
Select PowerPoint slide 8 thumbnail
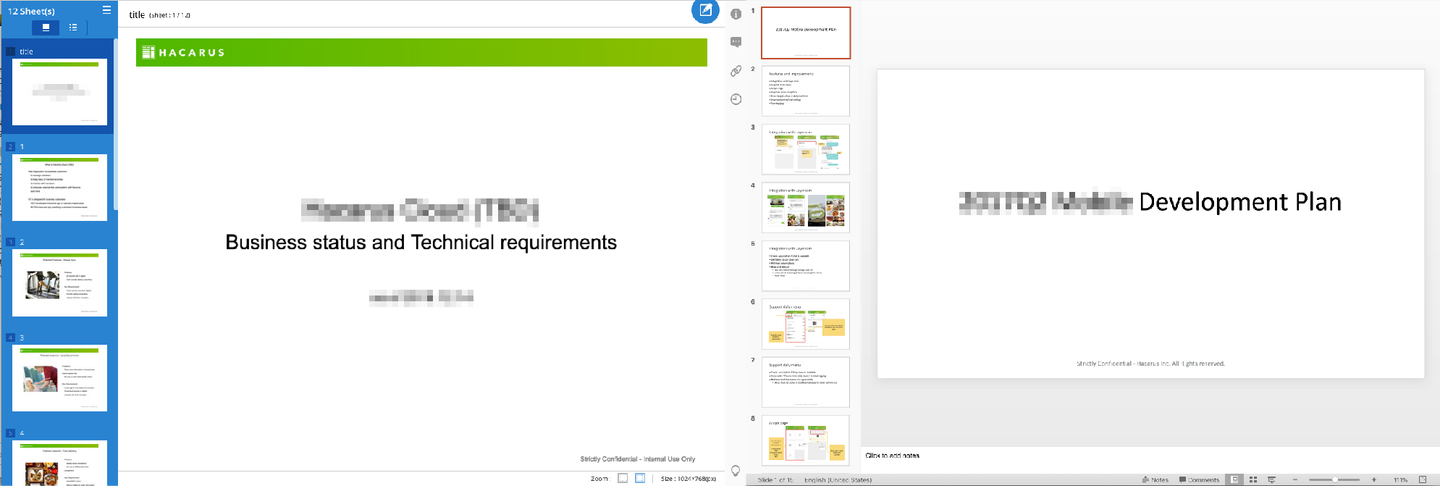pos(806,440)
